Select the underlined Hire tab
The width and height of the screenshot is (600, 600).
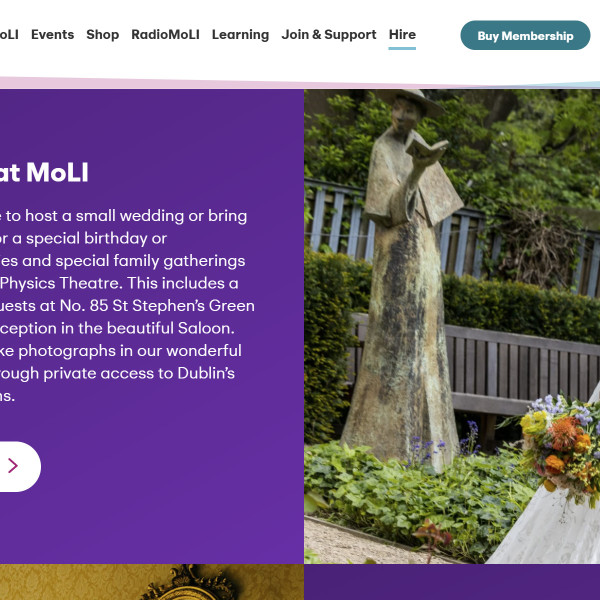(402, 34)
